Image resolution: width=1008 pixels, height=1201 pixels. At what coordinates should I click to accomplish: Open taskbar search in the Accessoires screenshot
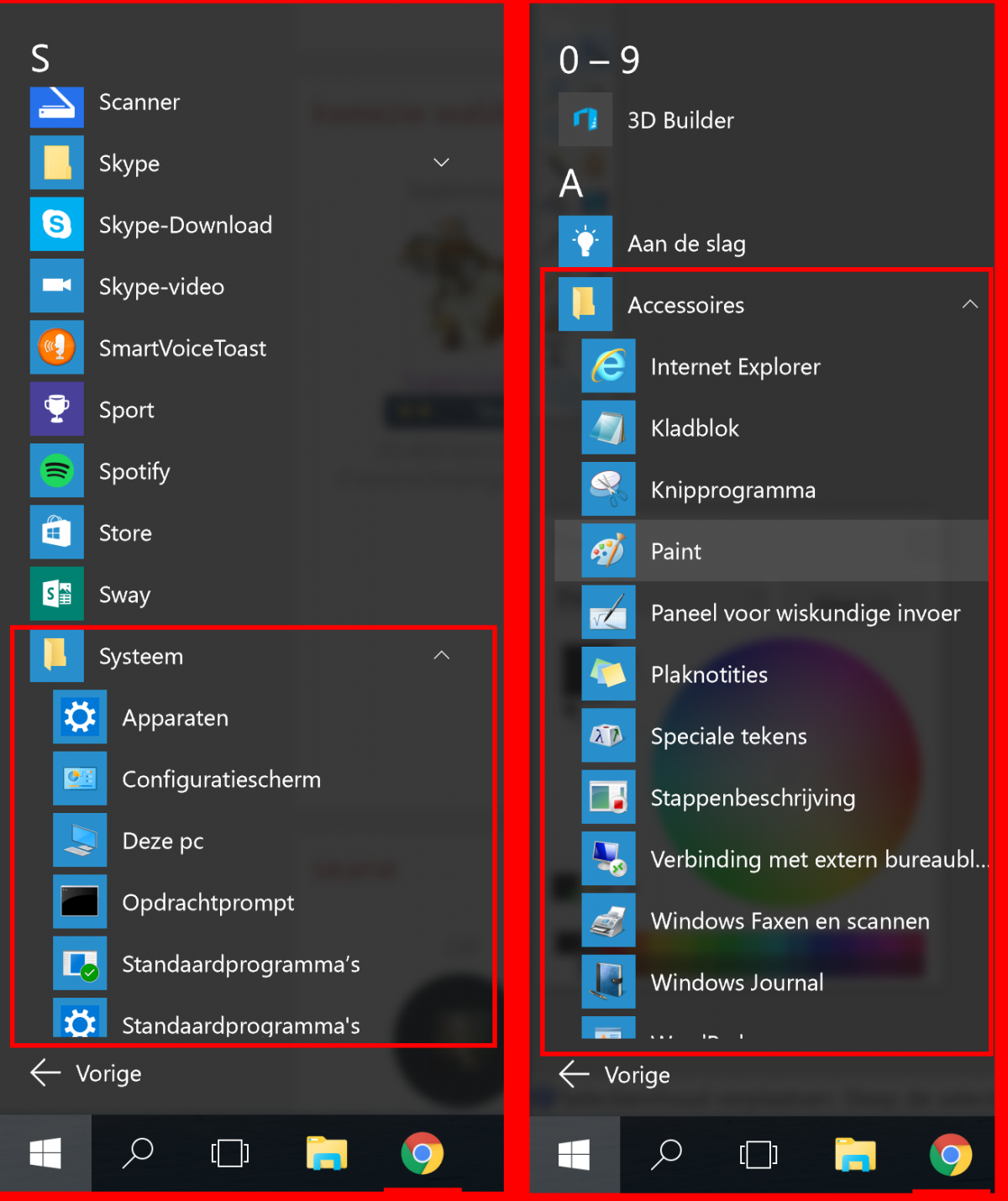tap(666, 1155)
